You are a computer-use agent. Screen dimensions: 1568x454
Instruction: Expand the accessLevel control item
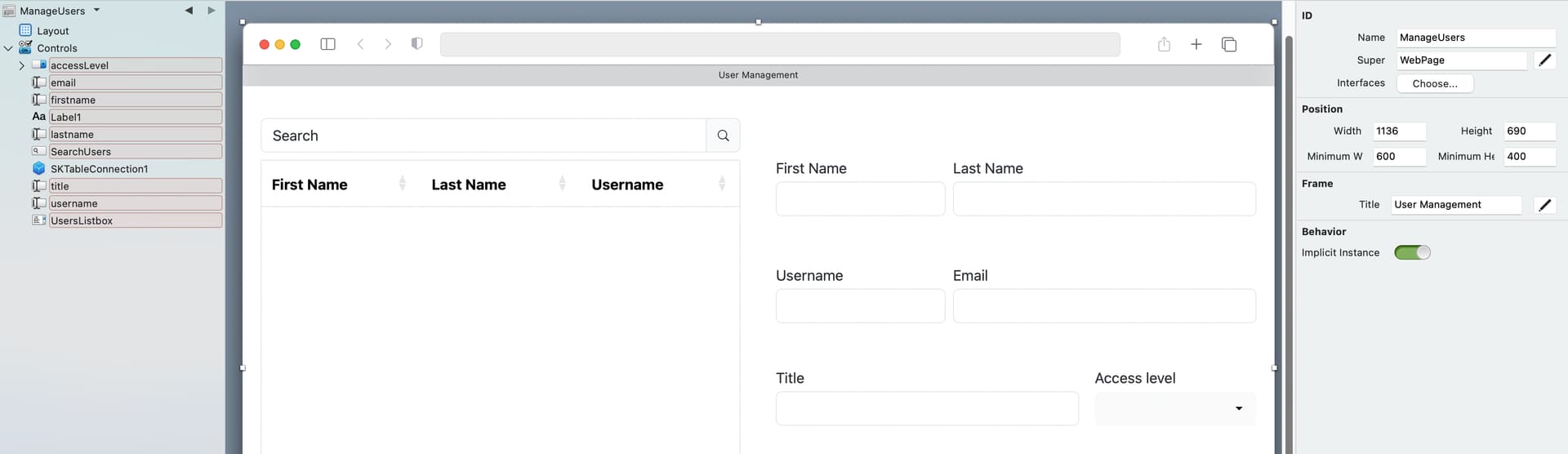coord(21,65)
